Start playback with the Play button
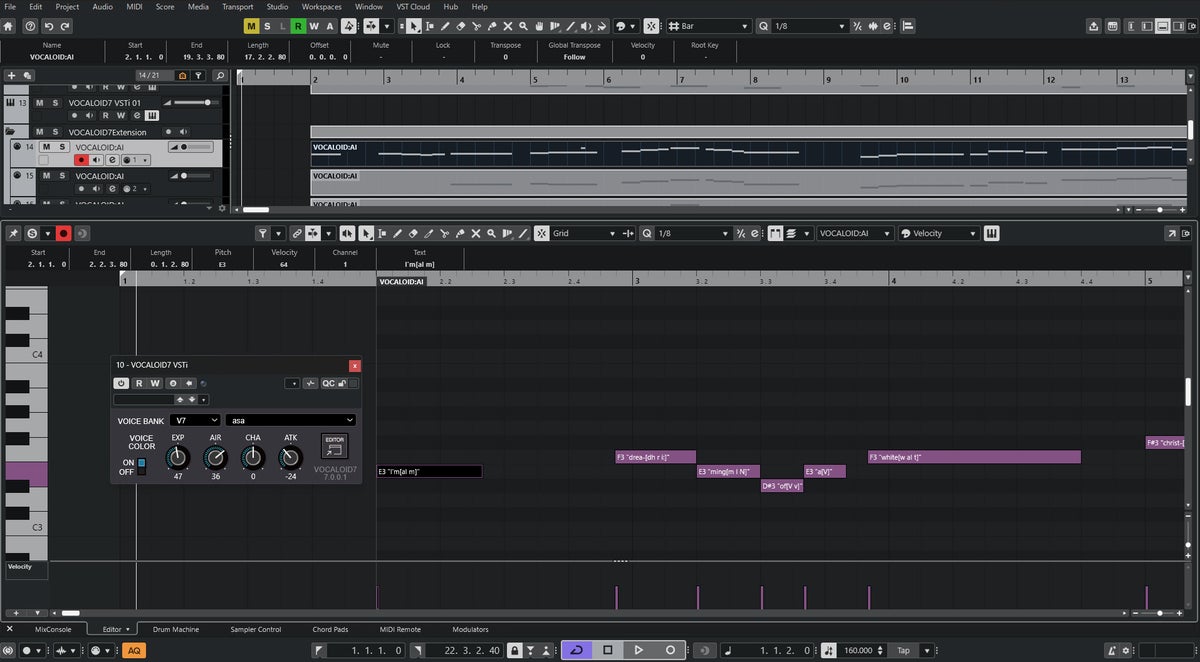 point(639,650)
